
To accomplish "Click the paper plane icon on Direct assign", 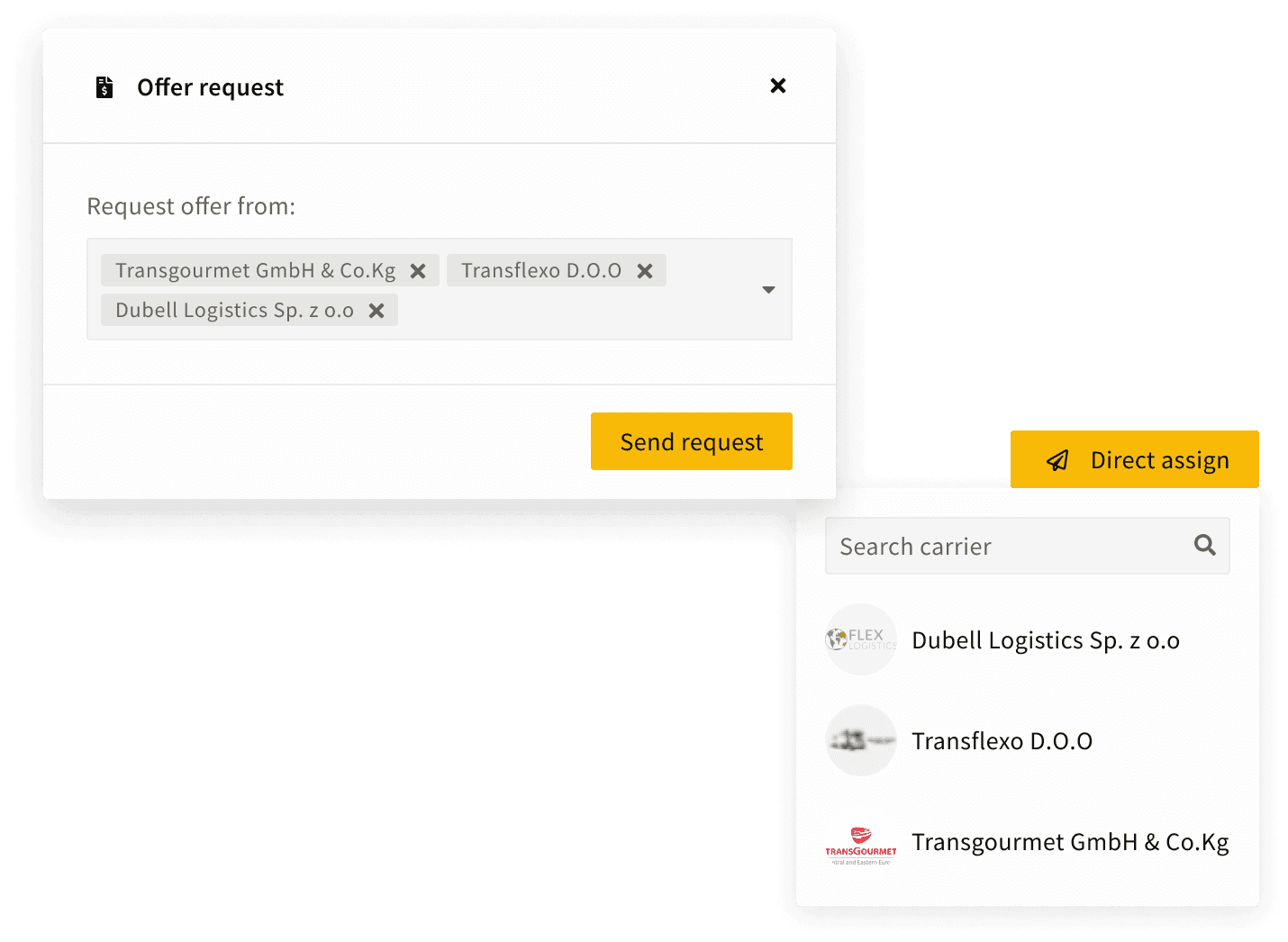I will [1057, 461].
